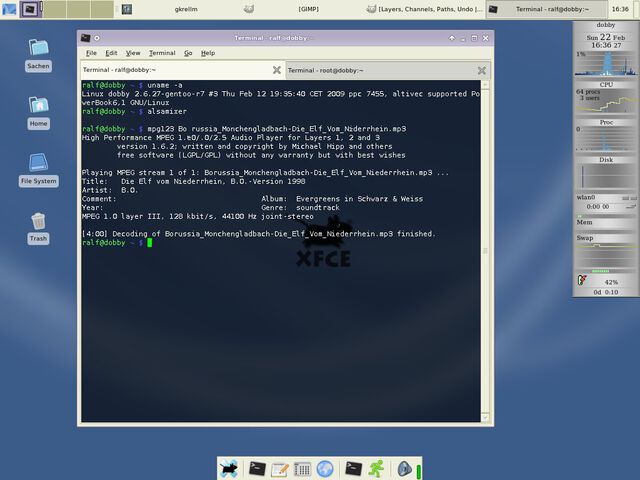Viewport: 640px width, 480px height.
Task: Activate the [GIMP] taskbar button
Action: coord(300,9)
